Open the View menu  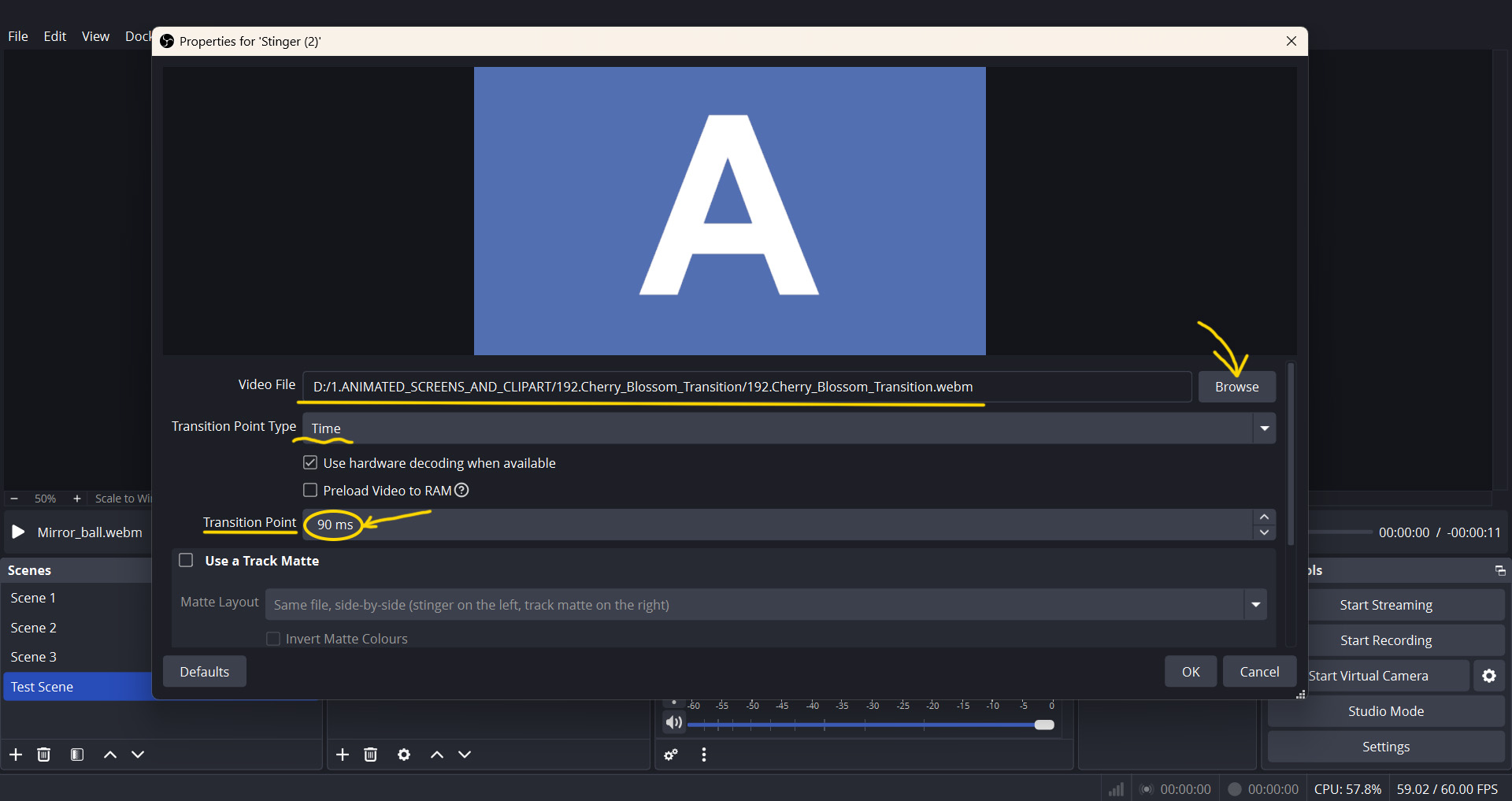(x=95, y=36)
